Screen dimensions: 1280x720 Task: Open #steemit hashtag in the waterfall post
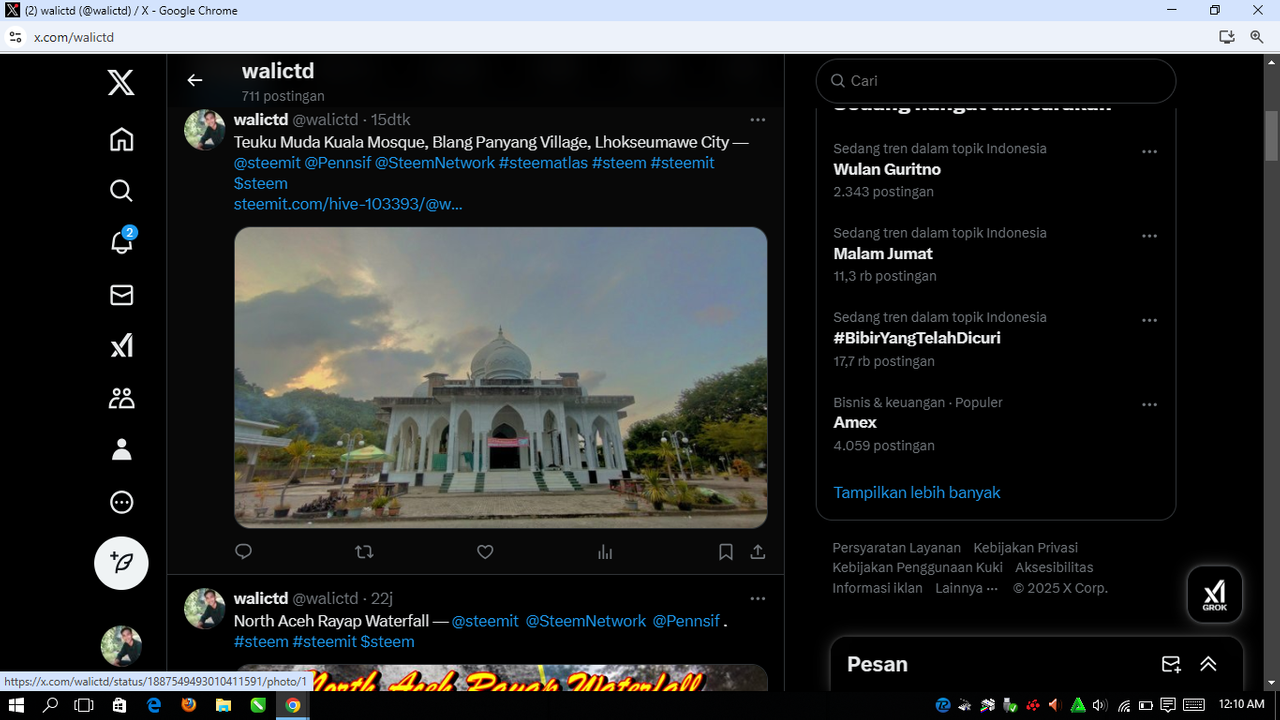[x=325, y=642]
